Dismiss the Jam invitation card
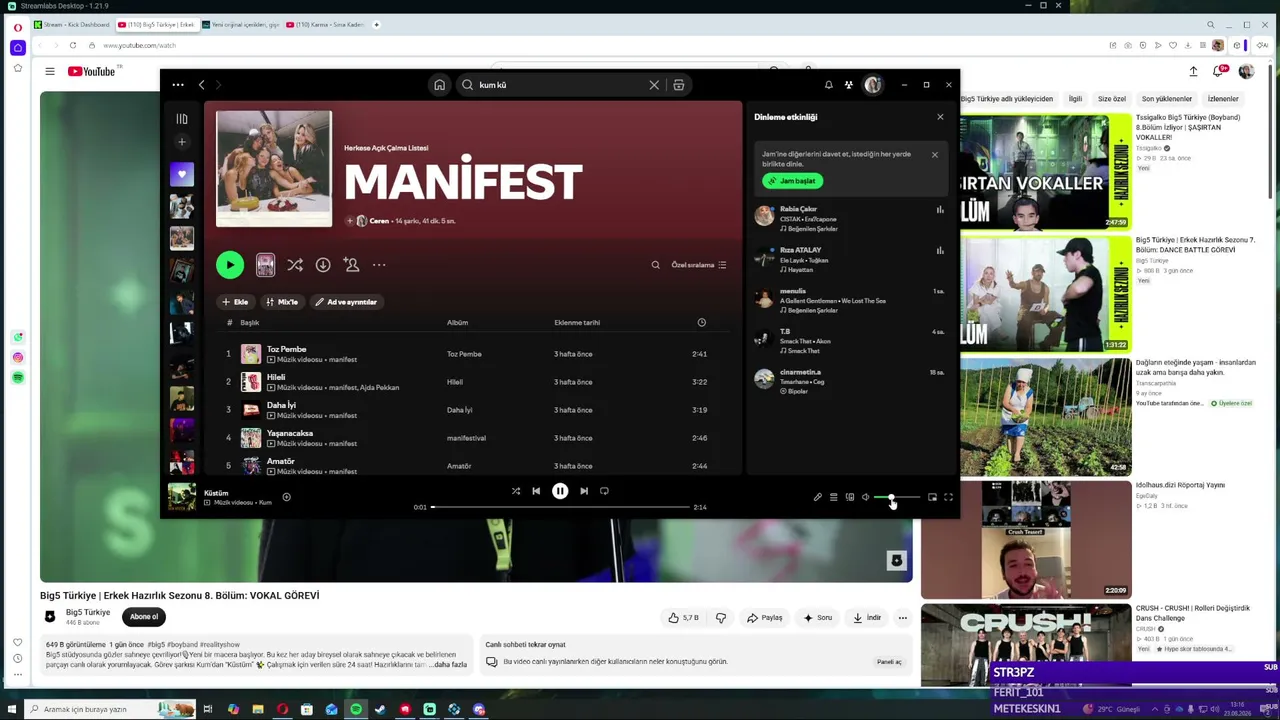The width and height of the screenshot is (1280, 720). click(935, 155)
